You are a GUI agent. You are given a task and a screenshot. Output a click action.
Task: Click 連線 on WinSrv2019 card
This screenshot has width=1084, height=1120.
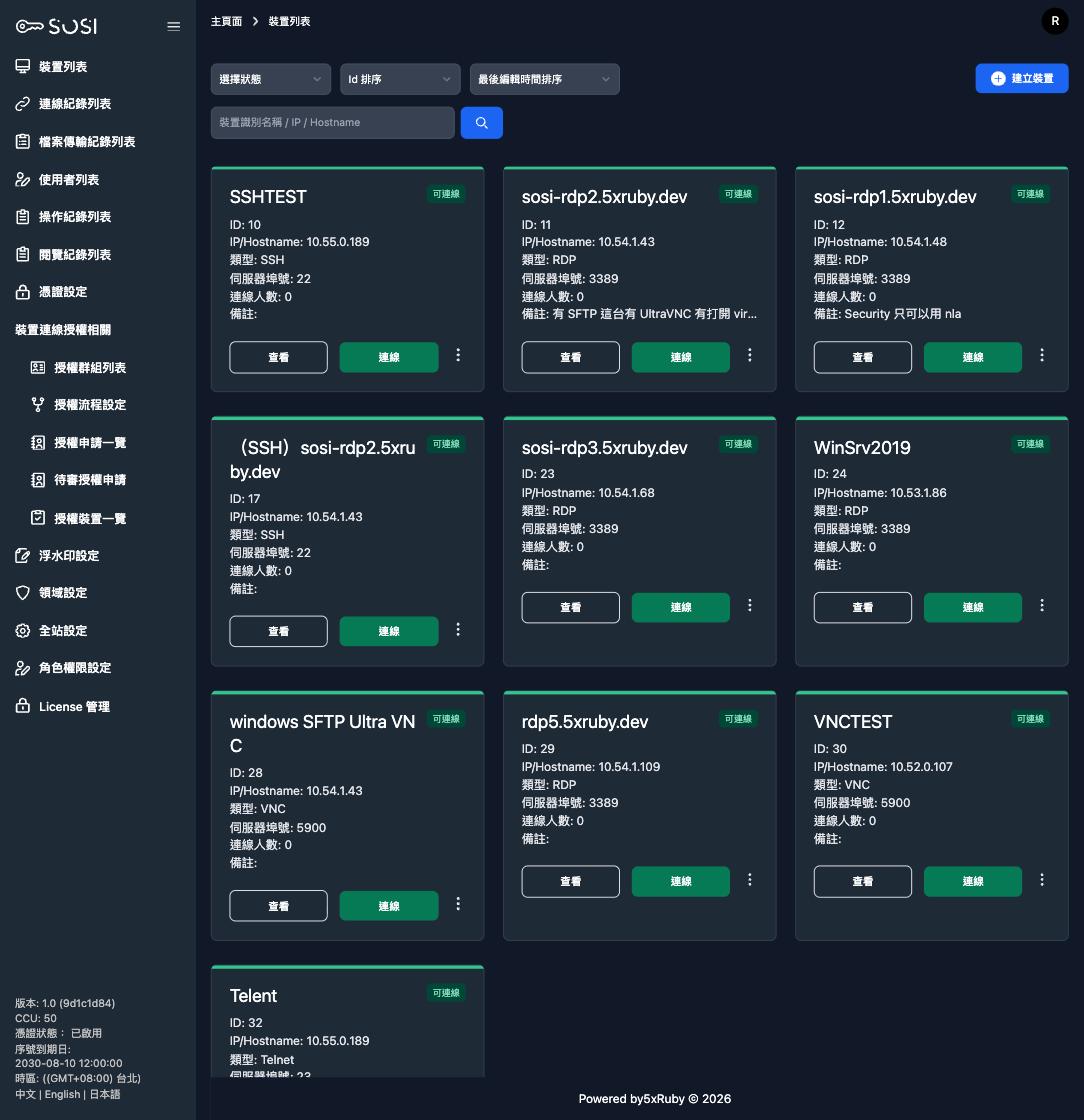click(973, 608)
